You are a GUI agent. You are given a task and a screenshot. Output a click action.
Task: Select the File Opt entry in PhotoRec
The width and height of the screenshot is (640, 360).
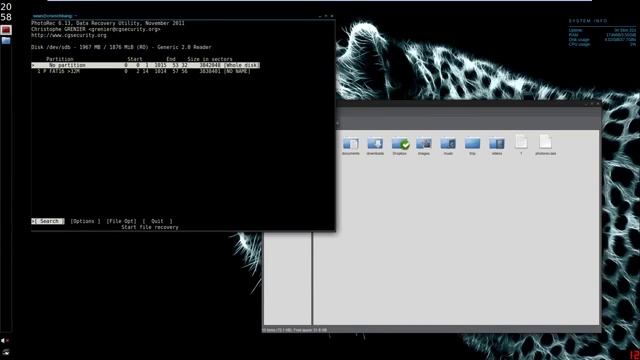[x=121, y=221]
